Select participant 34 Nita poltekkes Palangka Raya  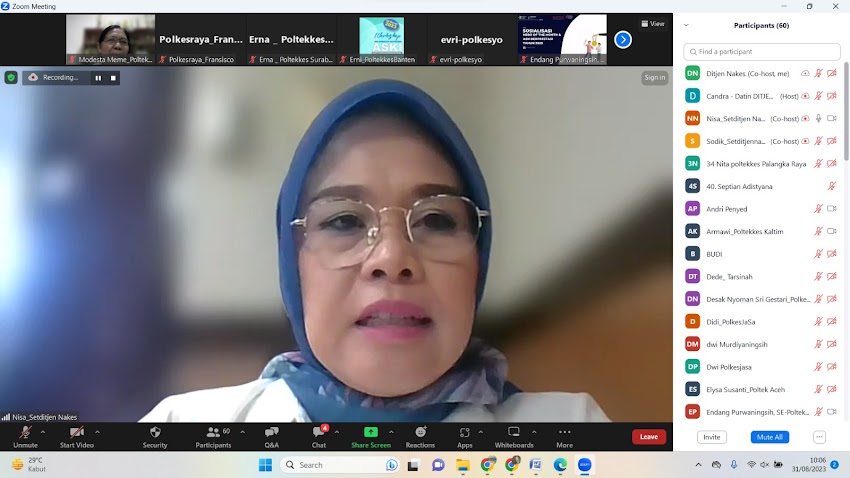[x=760, y=164]
